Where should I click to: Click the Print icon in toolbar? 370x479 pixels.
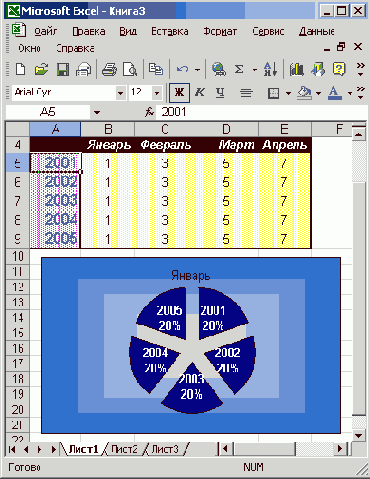click(109, 70)
